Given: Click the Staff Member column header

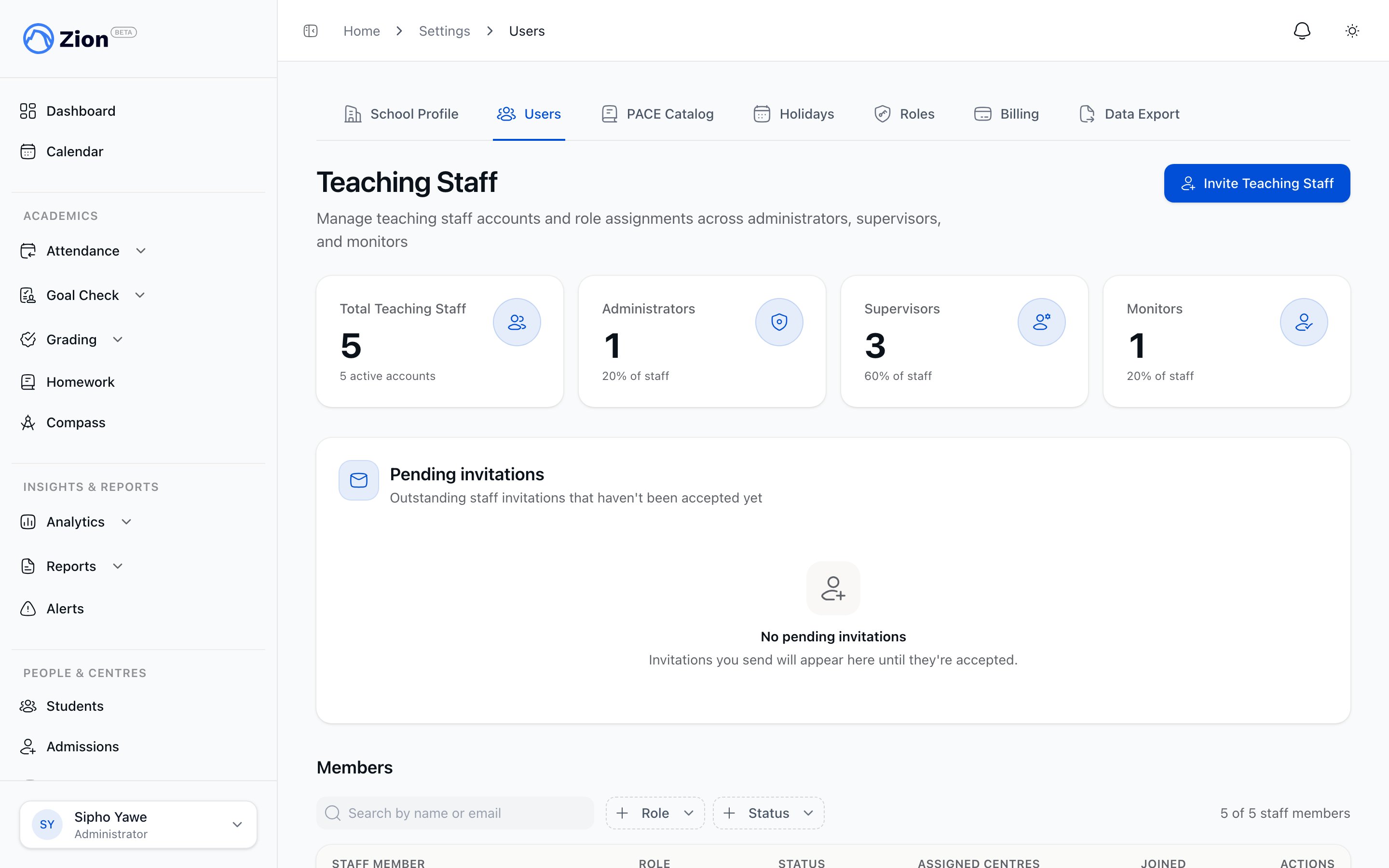Looking at the screenshot, I should [x=378, y=863].
